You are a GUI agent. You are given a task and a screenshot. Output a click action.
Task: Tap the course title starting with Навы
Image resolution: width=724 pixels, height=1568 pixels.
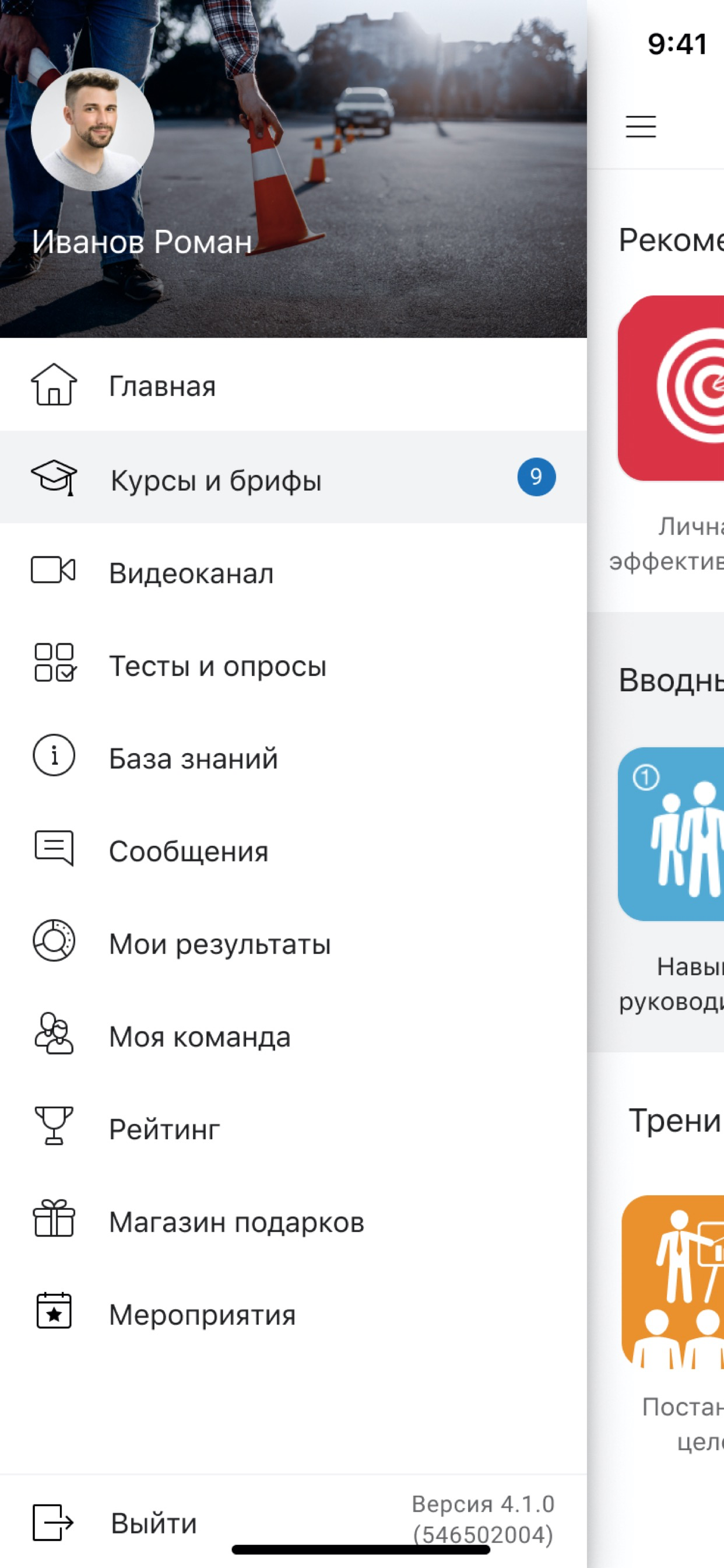click(671, 984)
